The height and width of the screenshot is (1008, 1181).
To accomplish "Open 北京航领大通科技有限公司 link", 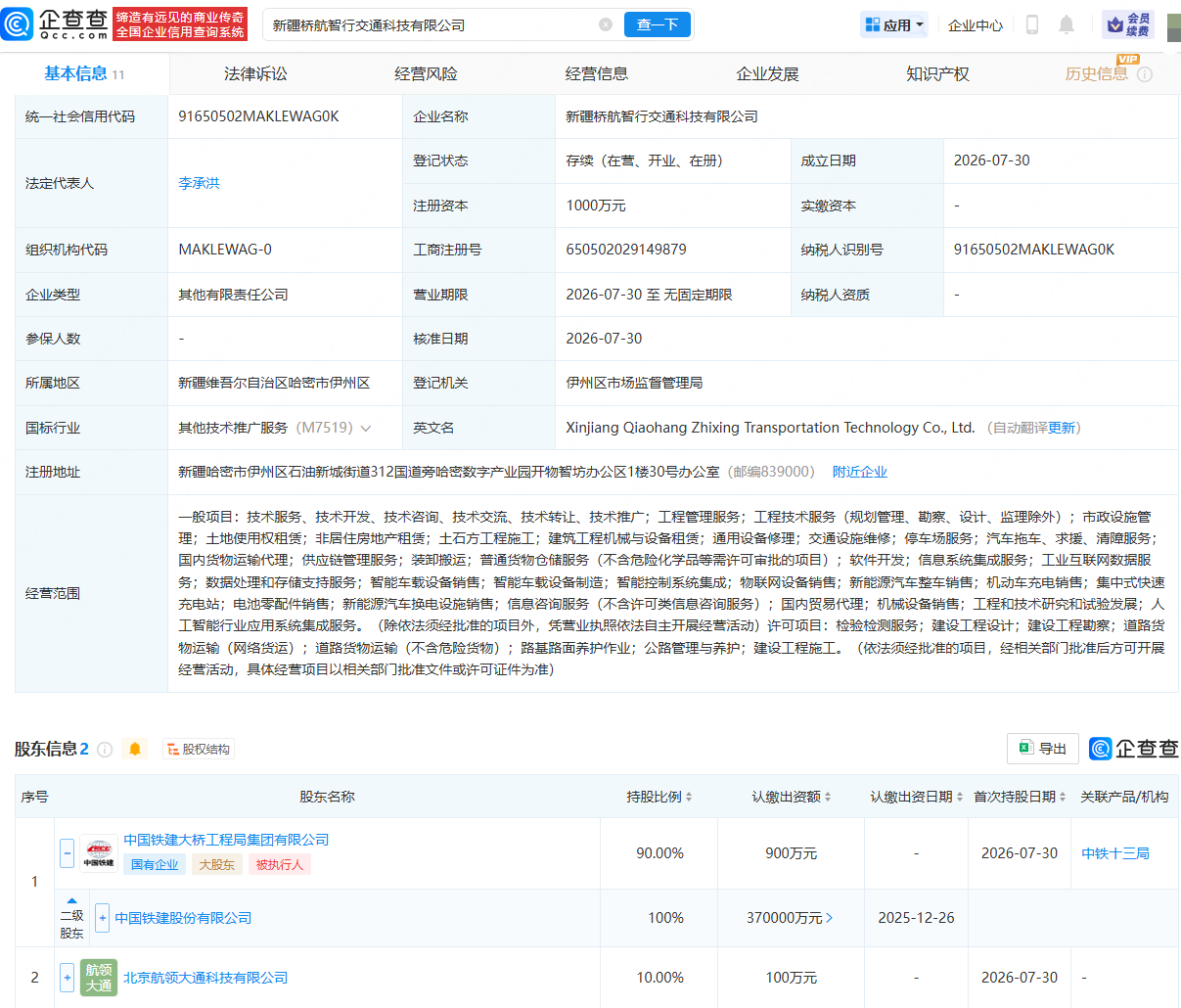I will point(205,978).
